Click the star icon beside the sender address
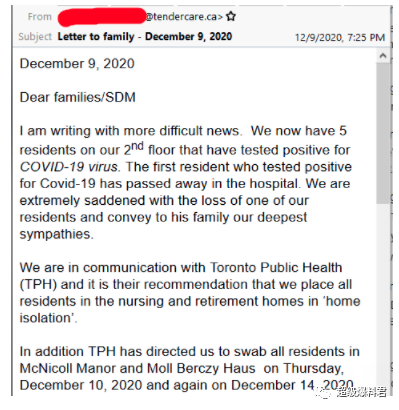 (231, 16)
